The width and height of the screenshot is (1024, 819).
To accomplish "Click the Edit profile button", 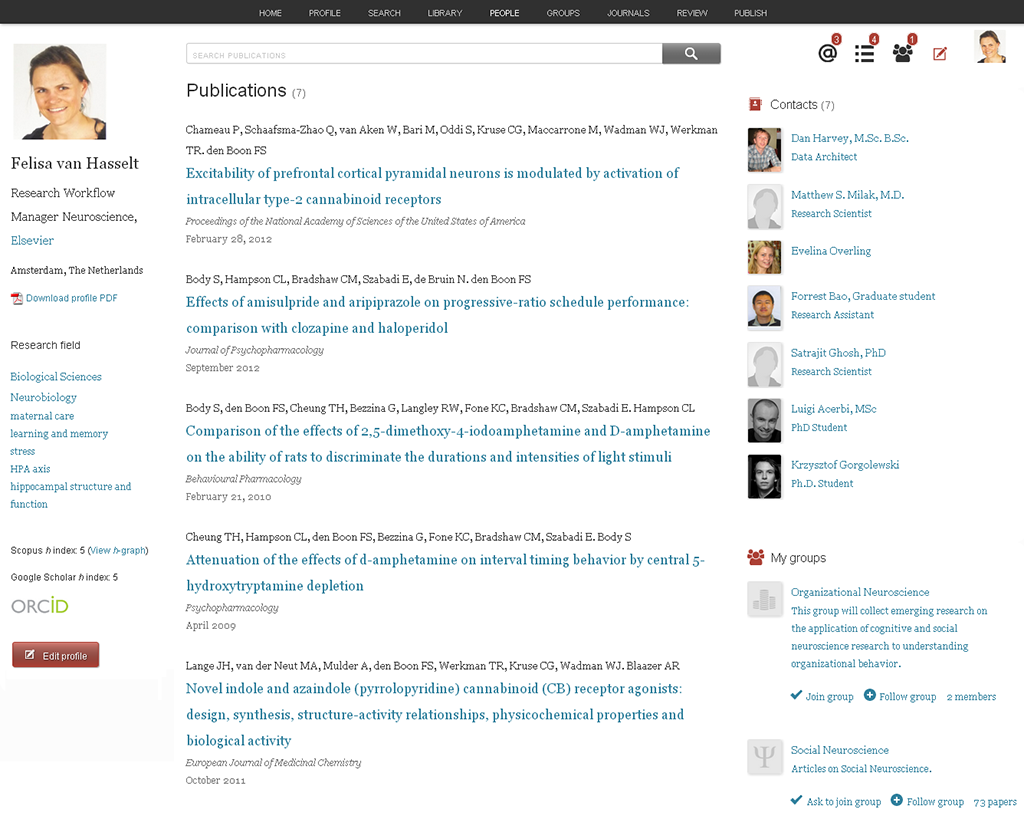I will click(x=56, y=655).
